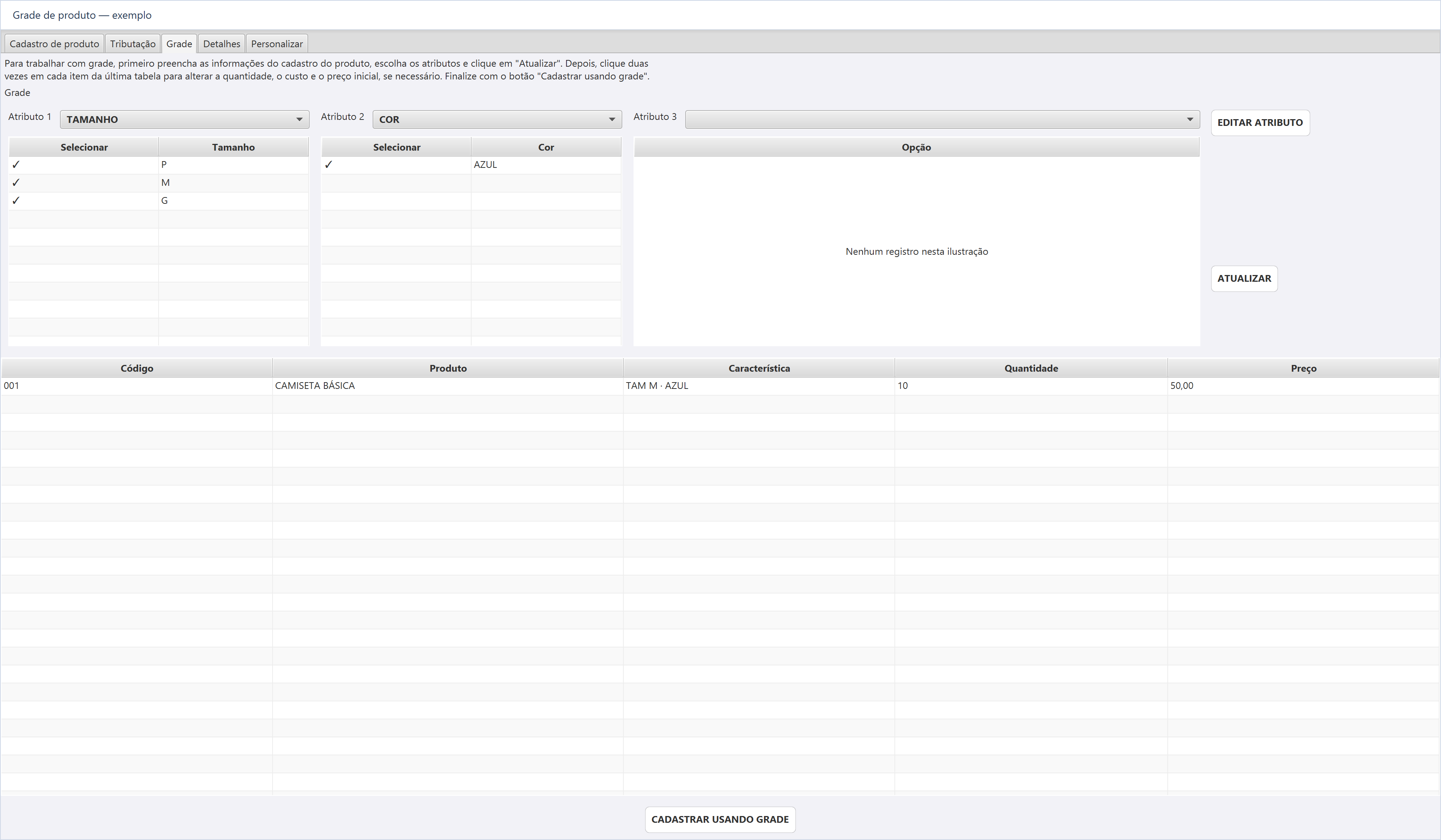Image resolution: width=1441 pixels, height=840 pixels.
Task: Toggle the checkmark for color AZUL
Action: click(329, 164)
